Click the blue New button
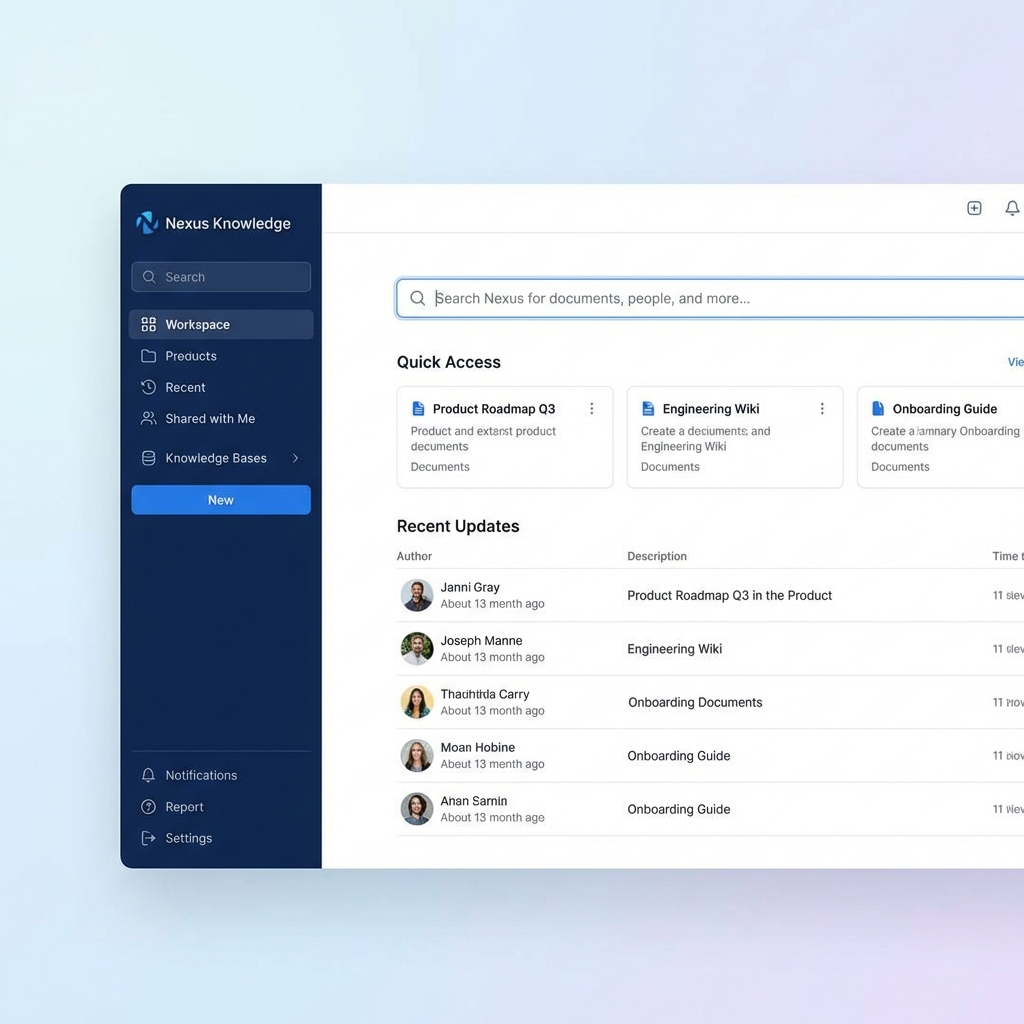 coord(221,500)
